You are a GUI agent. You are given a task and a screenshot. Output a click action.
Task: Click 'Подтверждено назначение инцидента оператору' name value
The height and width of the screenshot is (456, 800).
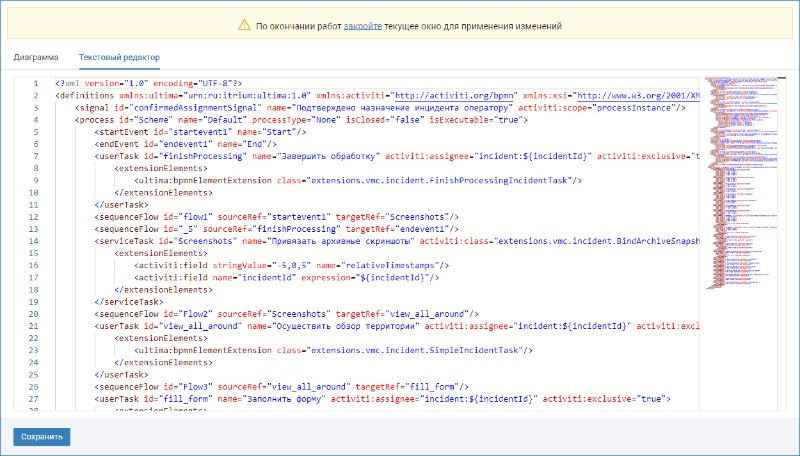(x=403, y=108)
